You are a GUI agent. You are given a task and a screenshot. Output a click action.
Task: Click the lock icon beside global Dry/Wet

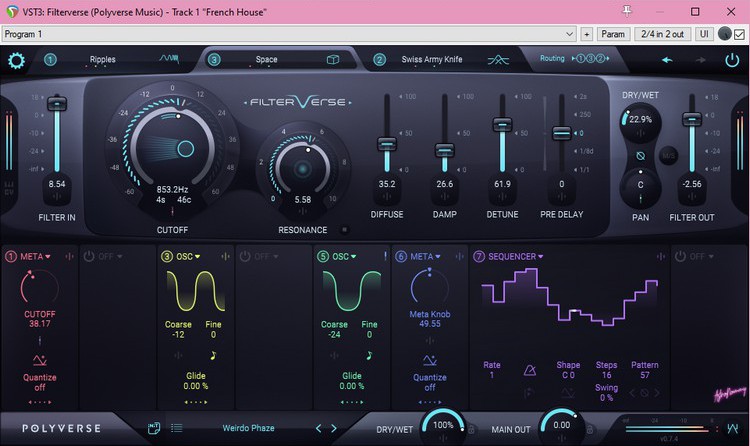tap(471, 429)
